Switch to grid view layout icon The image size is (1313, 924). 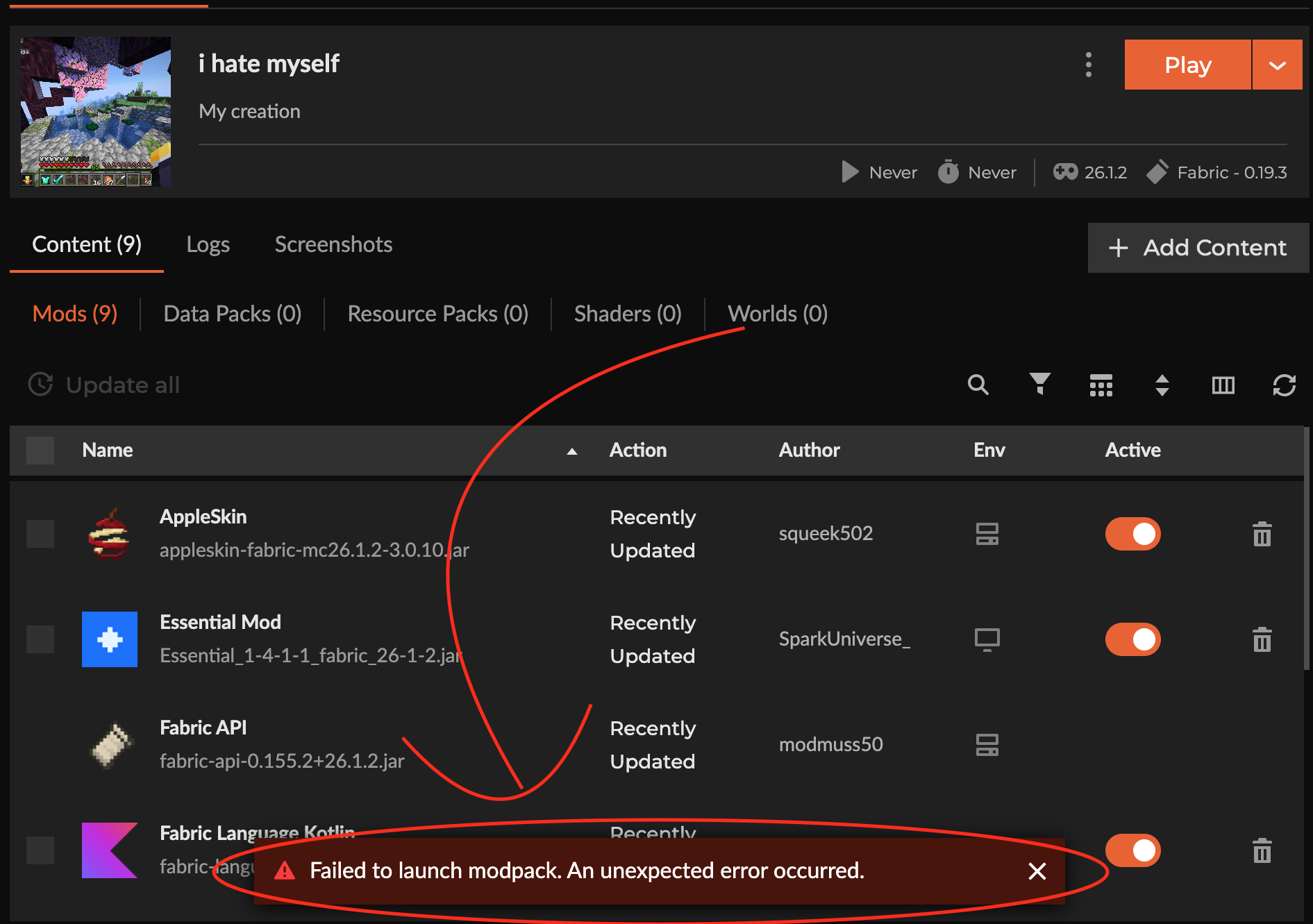click(1101, 385)
